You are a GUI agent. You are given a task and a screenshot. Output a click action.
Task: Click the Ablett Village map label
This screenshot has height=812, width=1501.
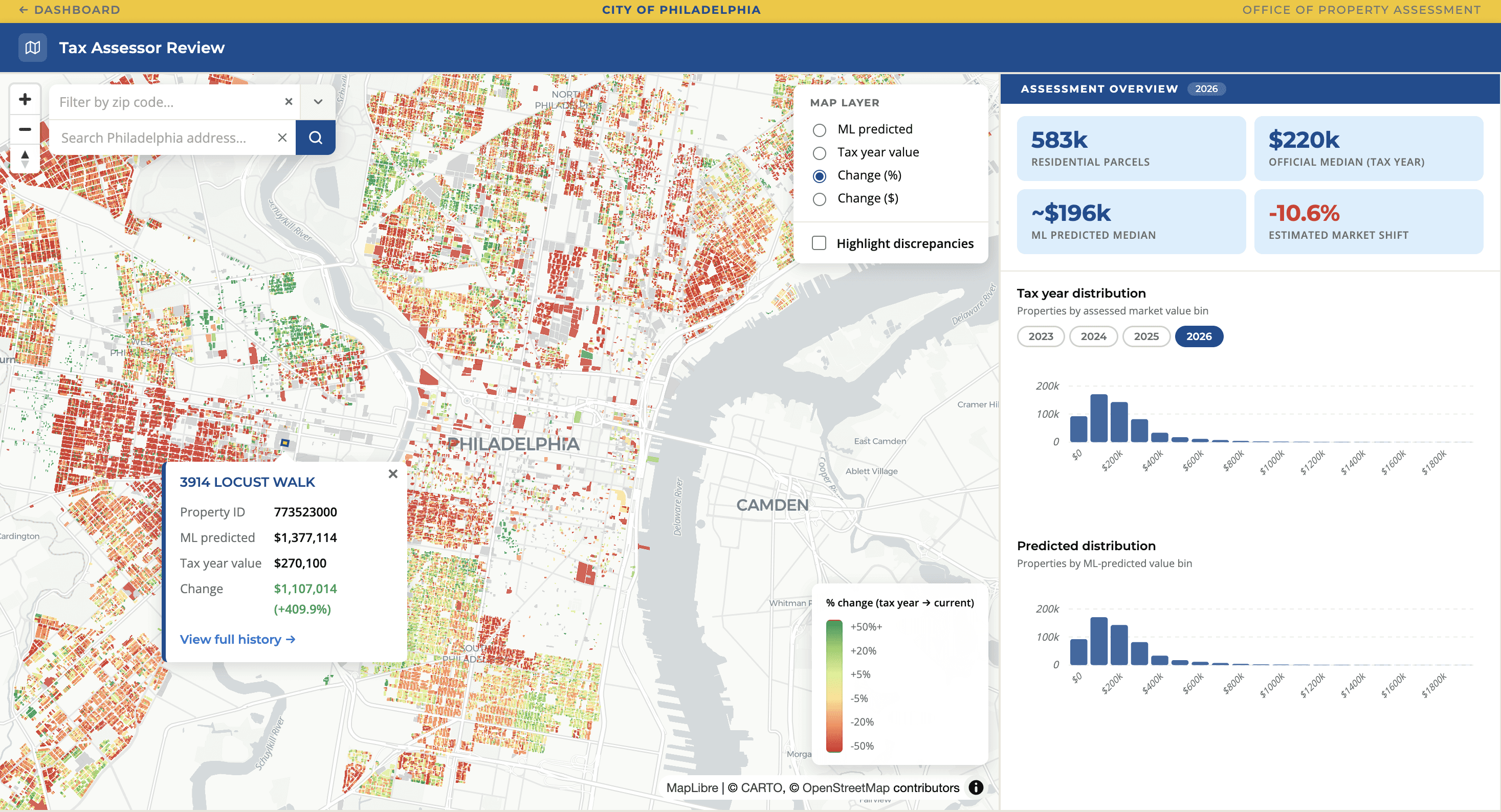point(871,471)
